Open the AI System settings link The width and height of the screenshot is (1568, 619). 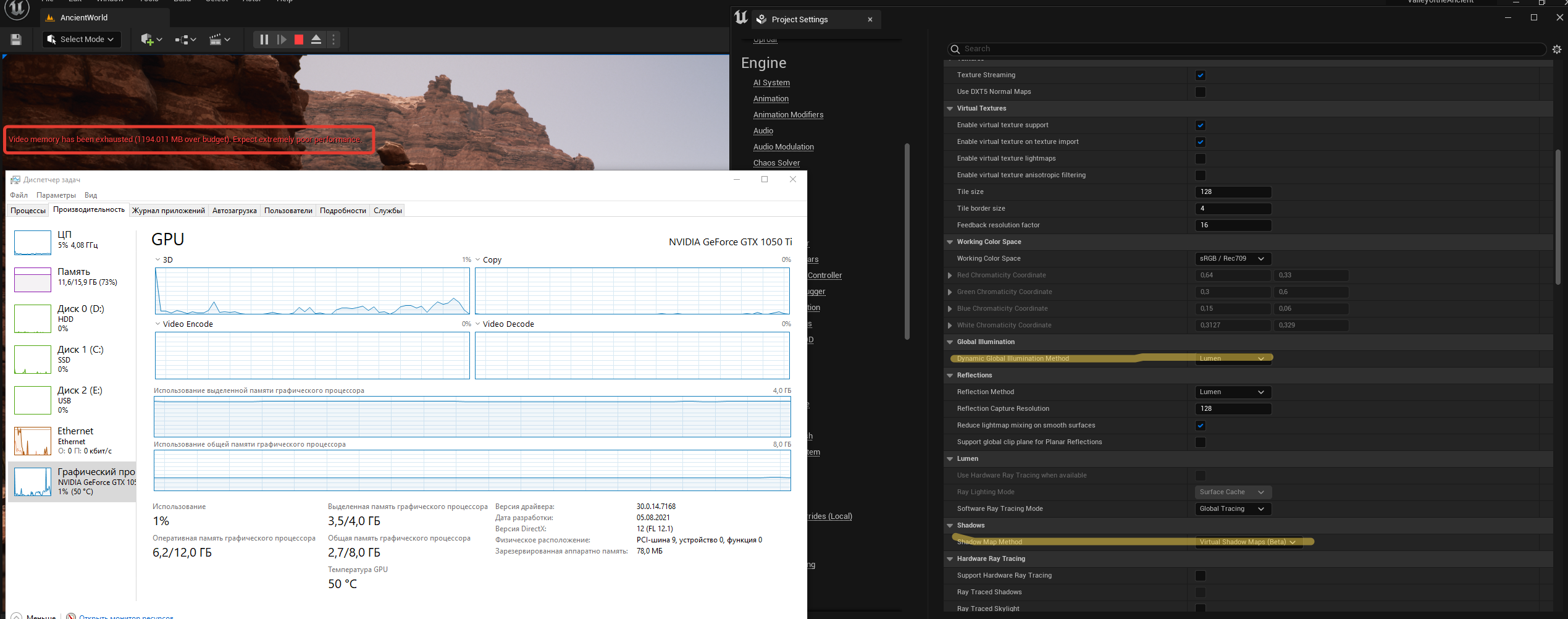(771, 83)
